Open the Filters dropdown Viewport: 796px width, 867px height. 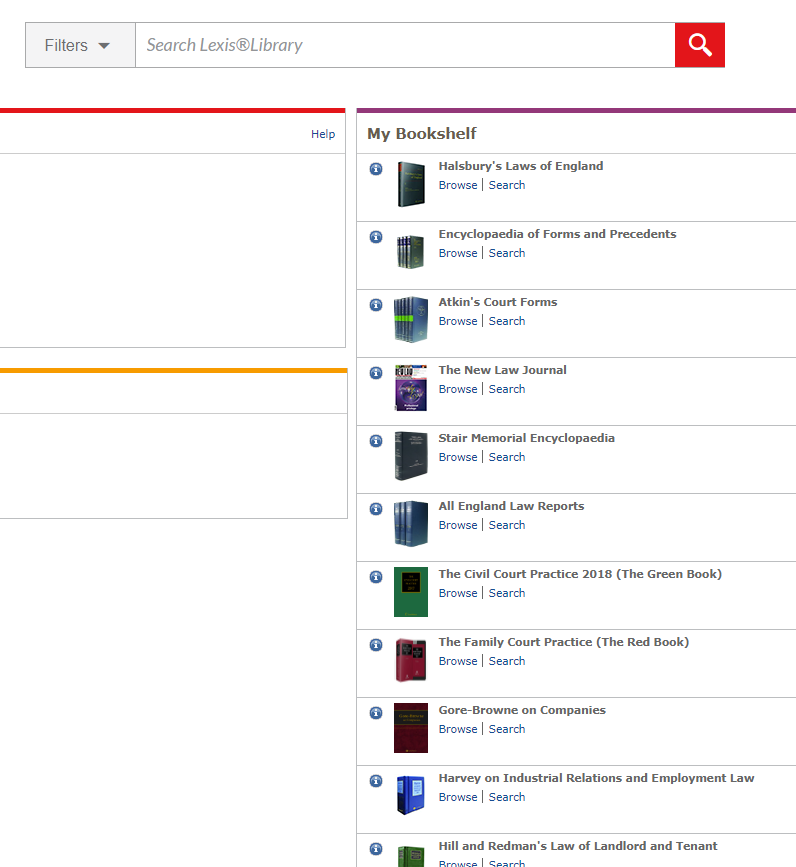[x=80, y=45]
